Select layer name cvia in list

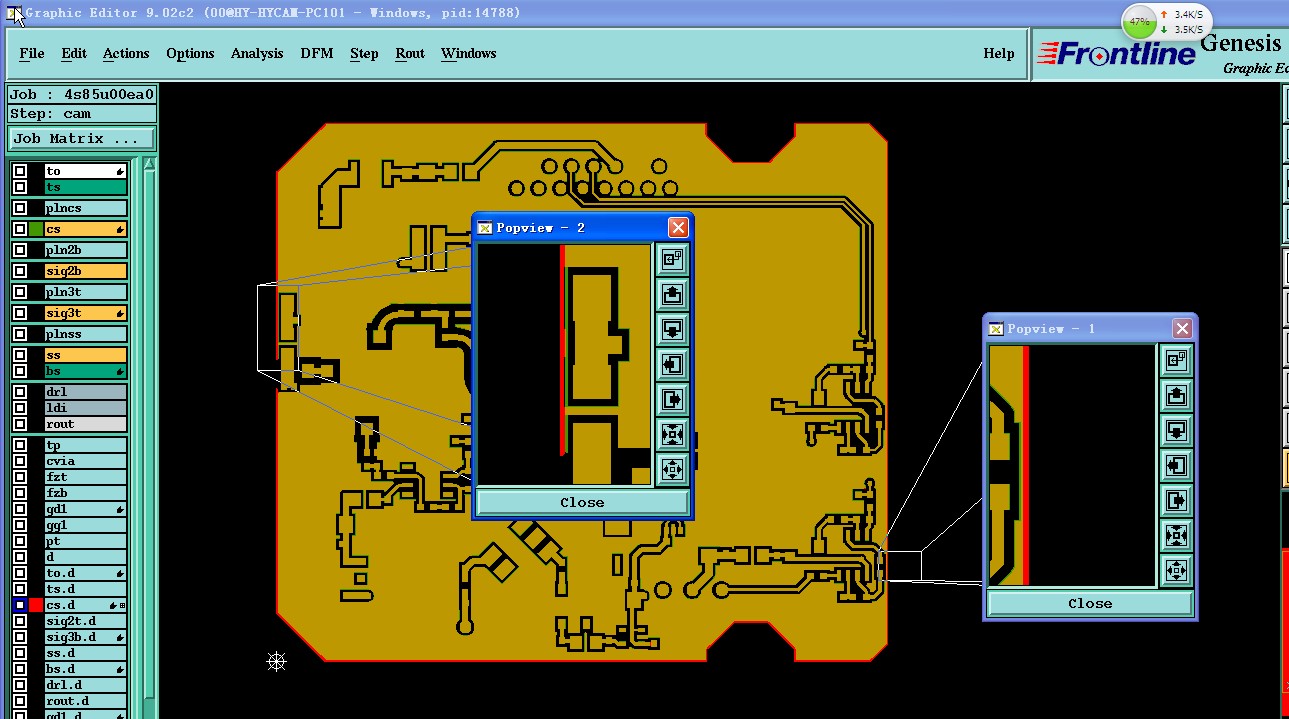[86, 461]
